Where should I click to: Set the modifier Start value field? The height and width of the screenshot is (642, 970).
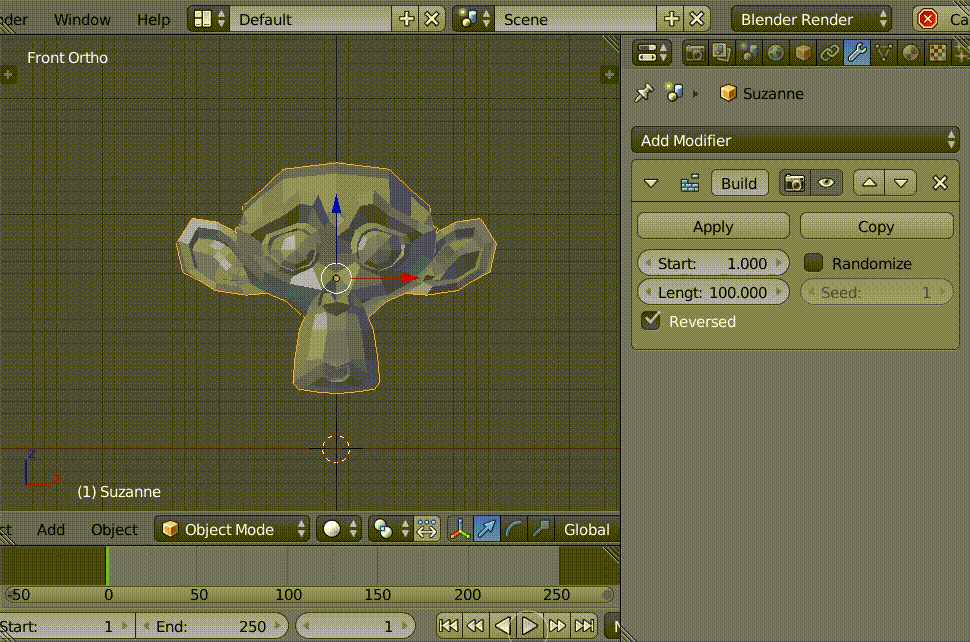(x=713, y=262)
